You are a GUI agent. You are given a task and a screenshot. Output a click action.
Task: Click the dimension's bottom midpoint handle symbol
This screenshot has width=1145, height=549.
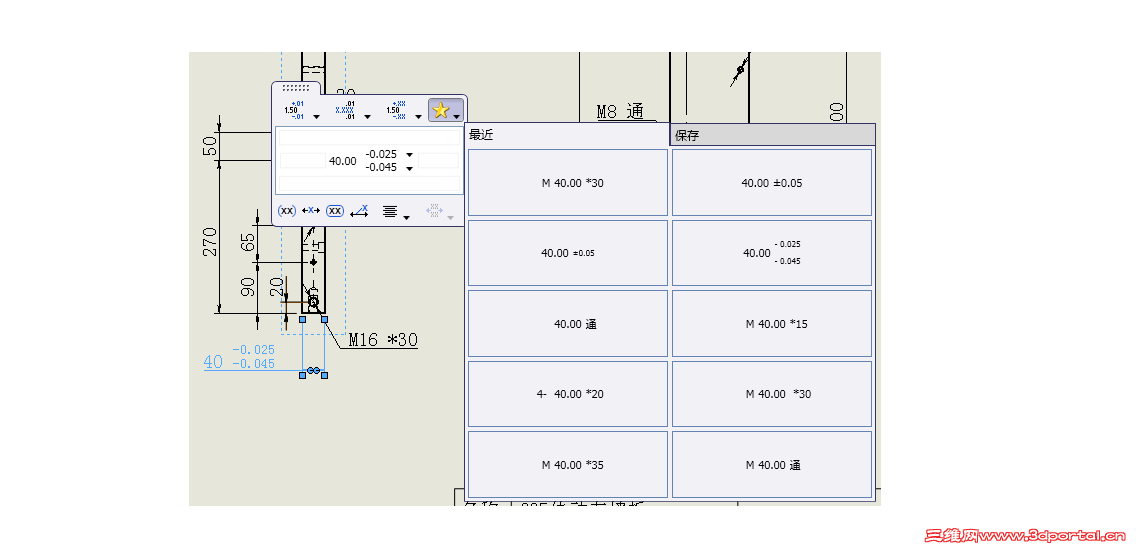pos(313,371)
